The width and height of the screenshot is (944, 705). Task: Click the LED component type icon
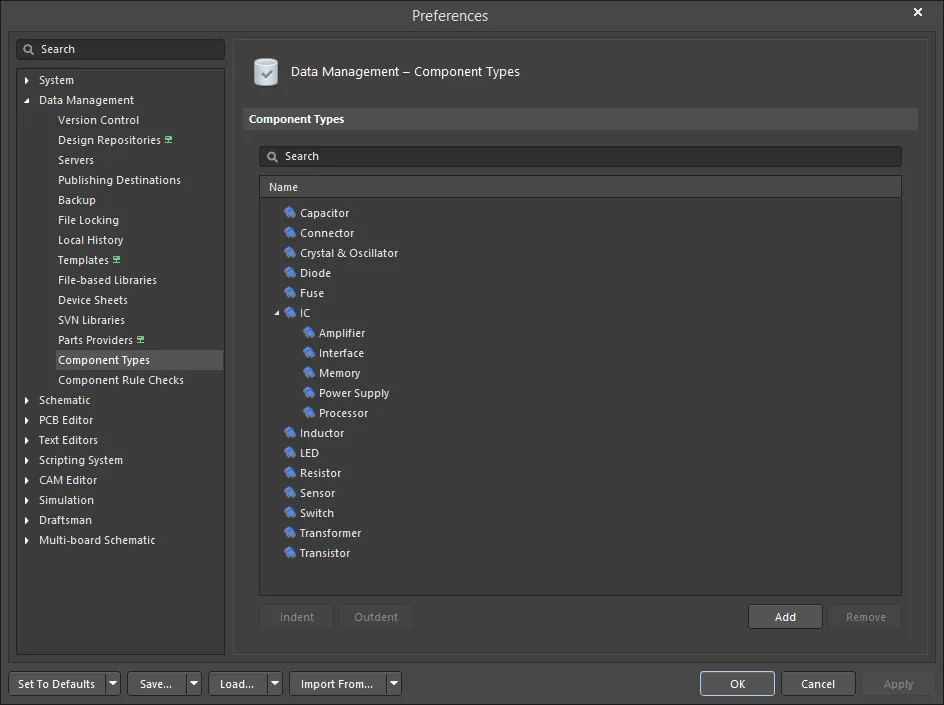[x=290, y=452]
